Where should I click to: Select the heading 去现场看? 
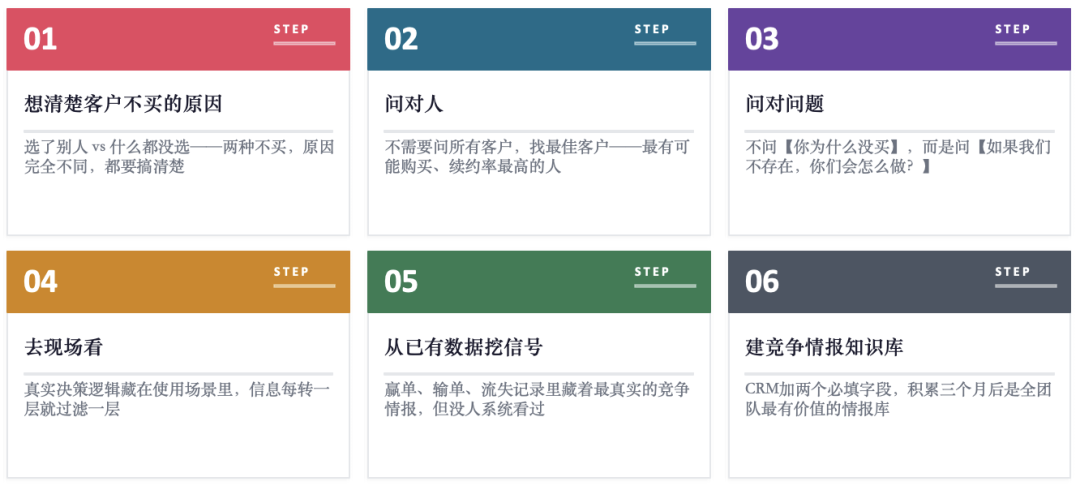[x=64, y=347]
